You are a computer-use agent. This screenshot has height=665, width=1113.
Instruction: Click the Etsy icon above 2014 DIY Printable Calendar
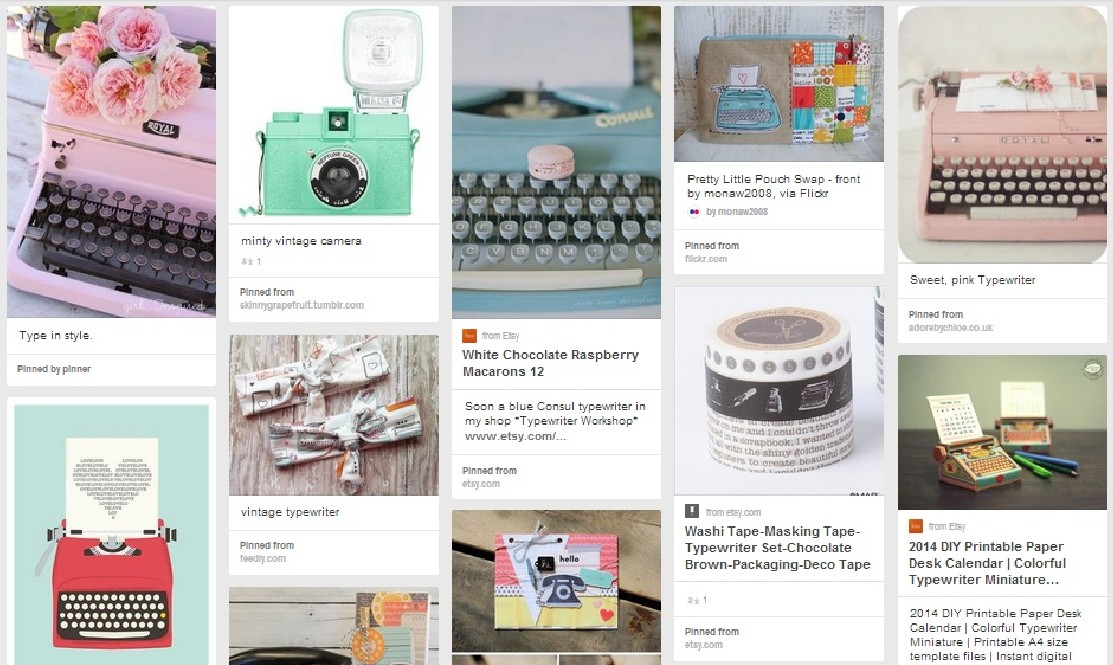point(916,527)
